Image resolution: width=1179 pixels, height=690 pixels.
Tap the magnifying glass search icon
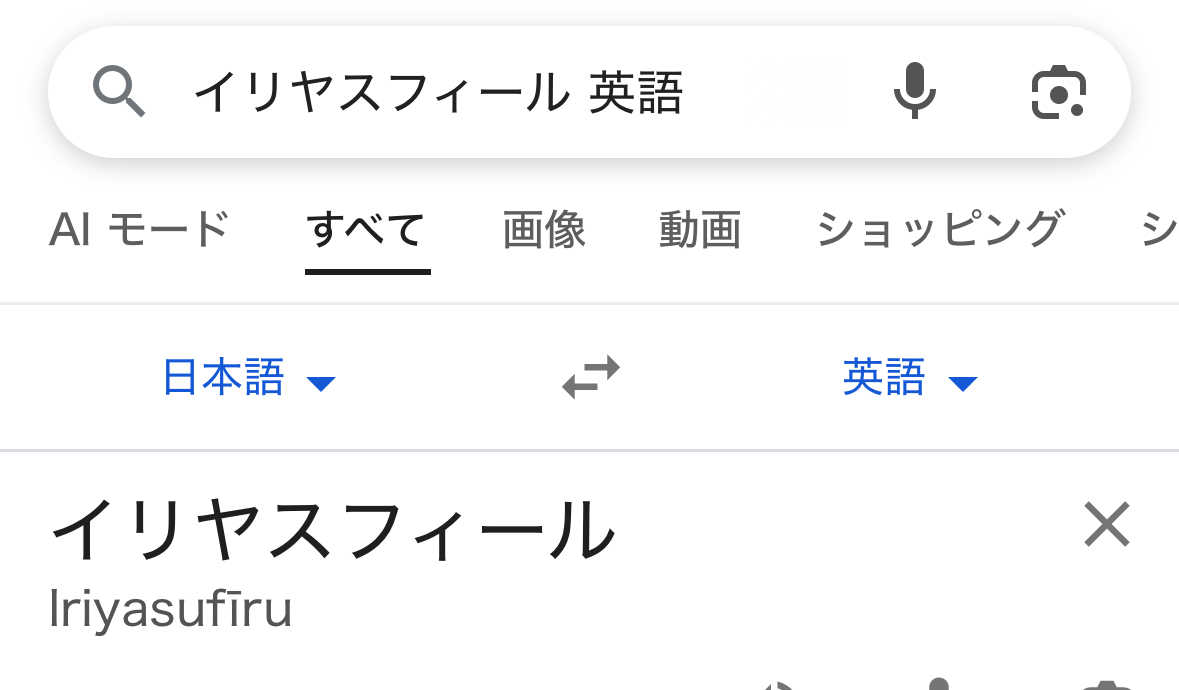coord(119,92)
